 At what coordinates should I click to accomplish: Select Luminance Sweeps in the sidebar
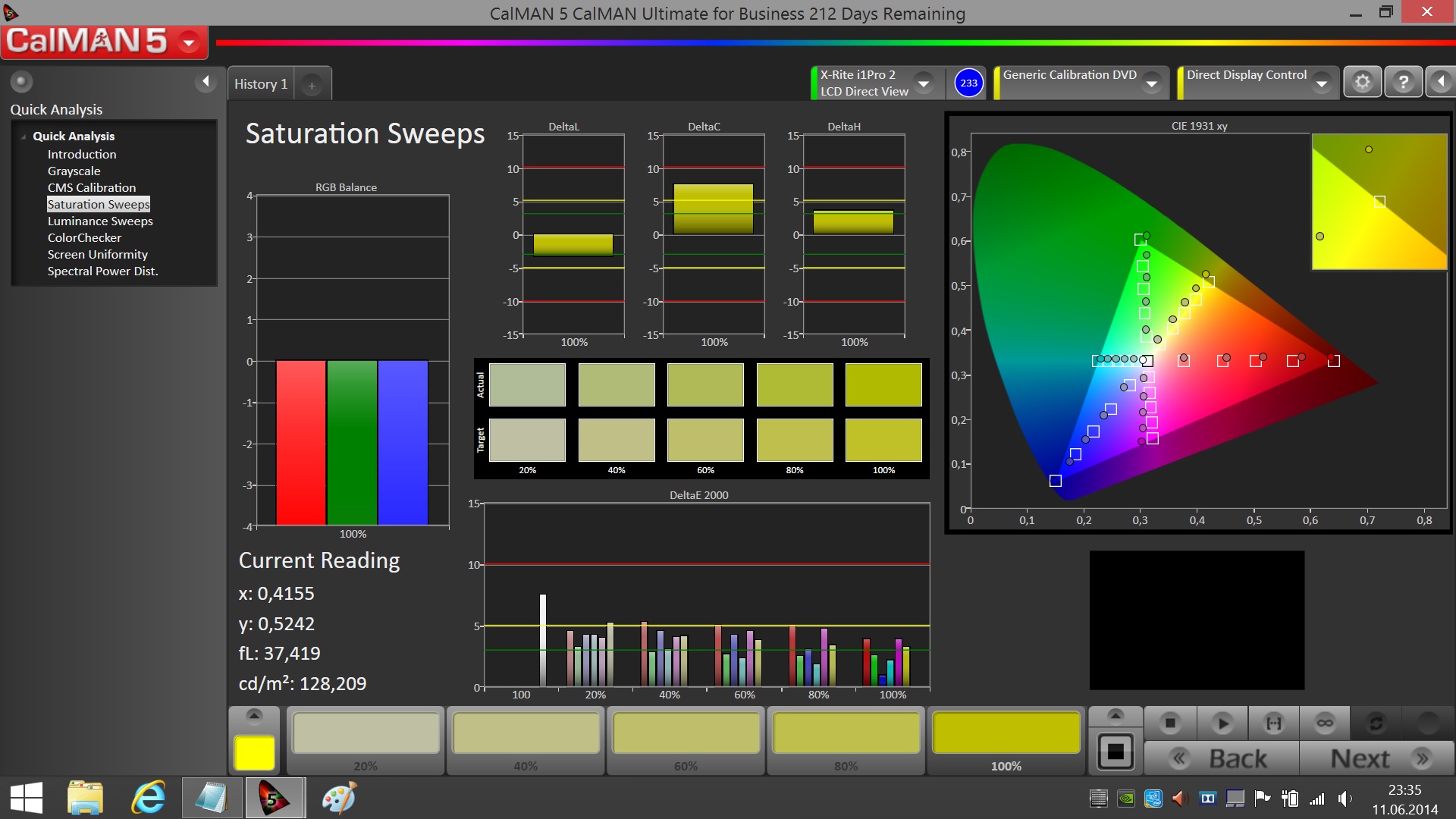click(100, 221)
